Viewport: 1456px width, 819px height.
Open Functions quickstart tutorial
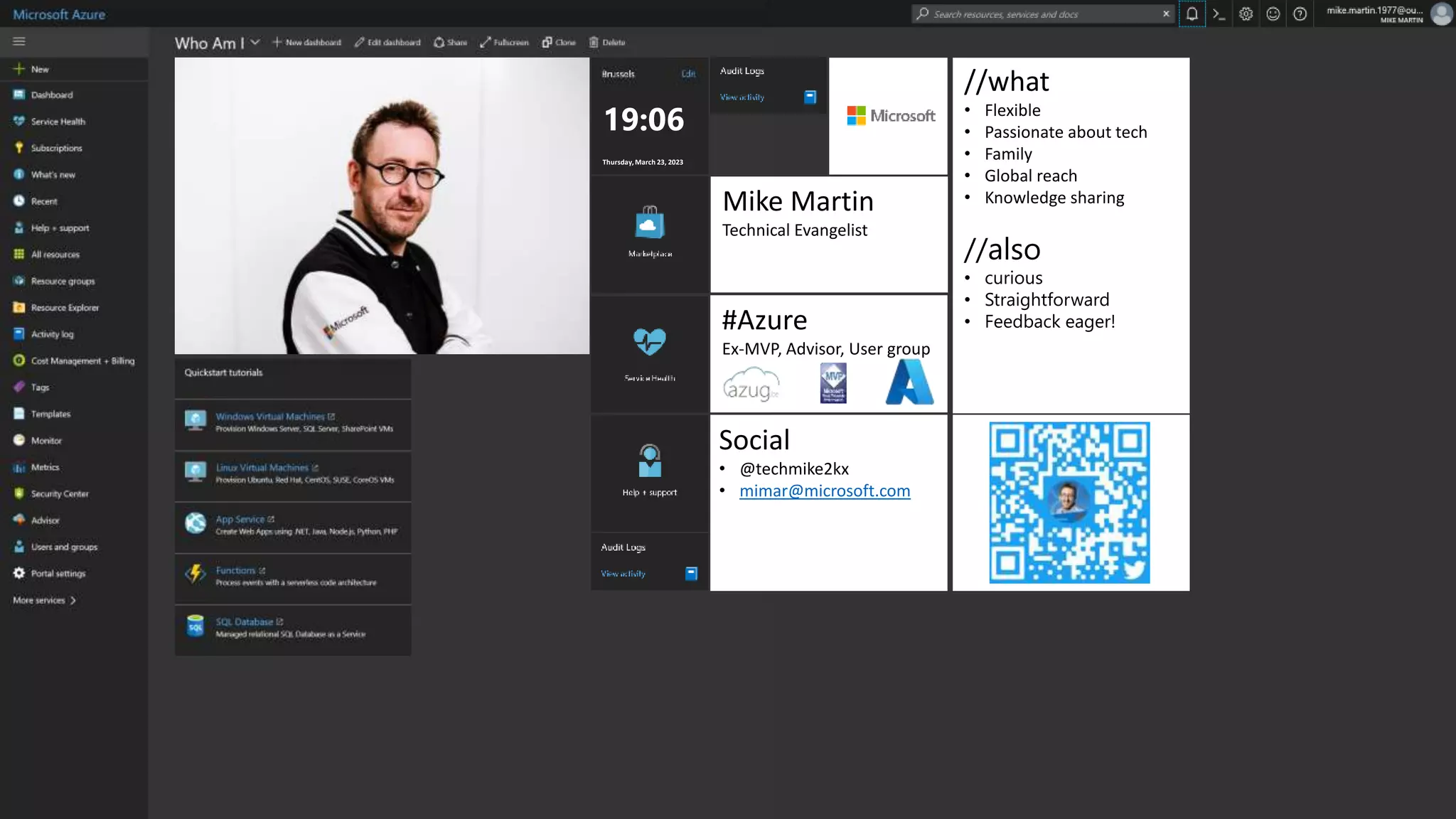293,578
